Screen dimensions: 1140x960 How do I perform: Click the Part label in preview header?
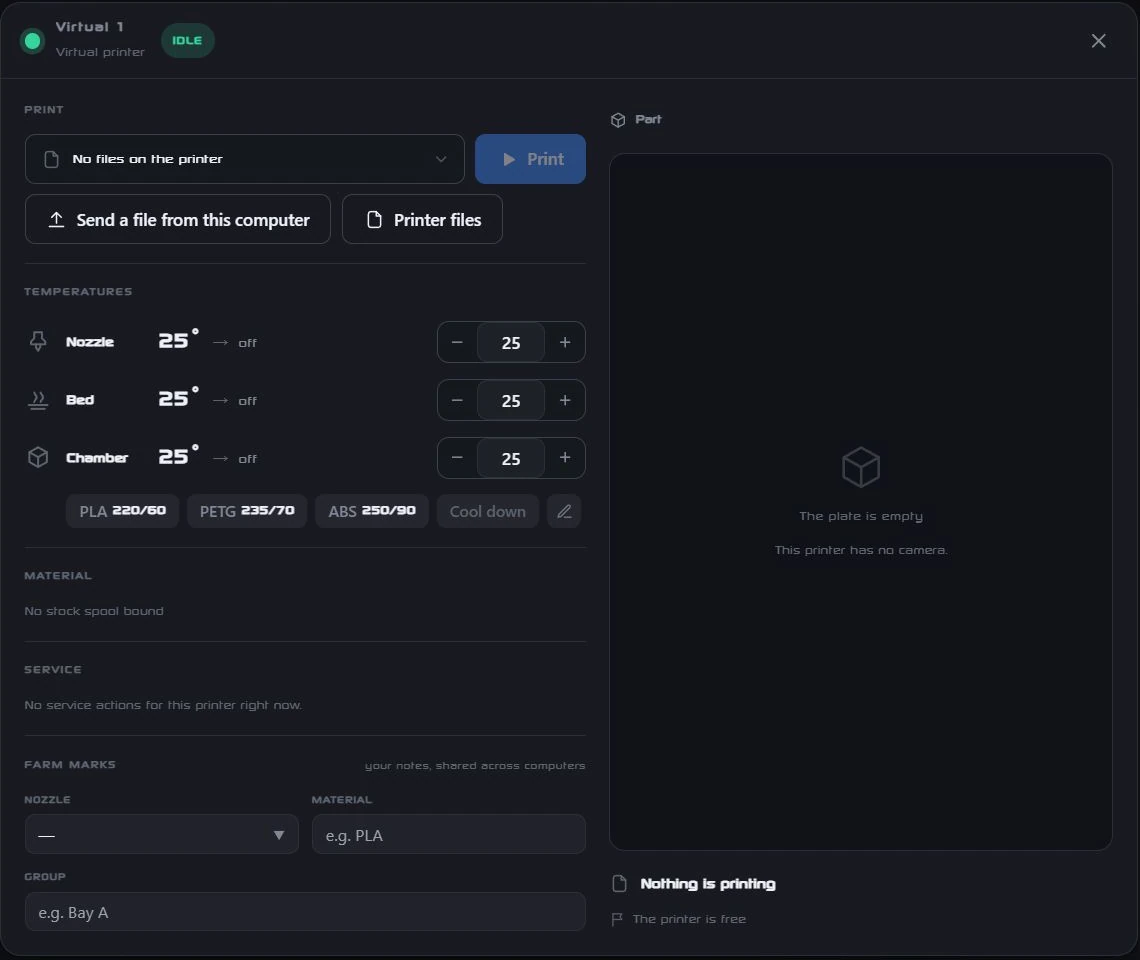[648, 119]
